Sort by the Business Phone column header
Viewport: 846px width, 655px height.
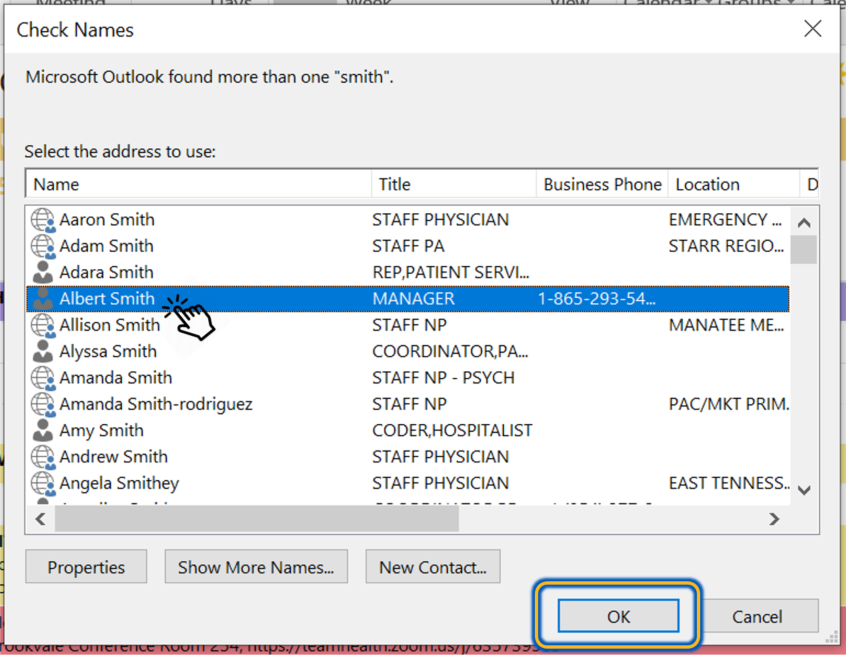(602, 185)
